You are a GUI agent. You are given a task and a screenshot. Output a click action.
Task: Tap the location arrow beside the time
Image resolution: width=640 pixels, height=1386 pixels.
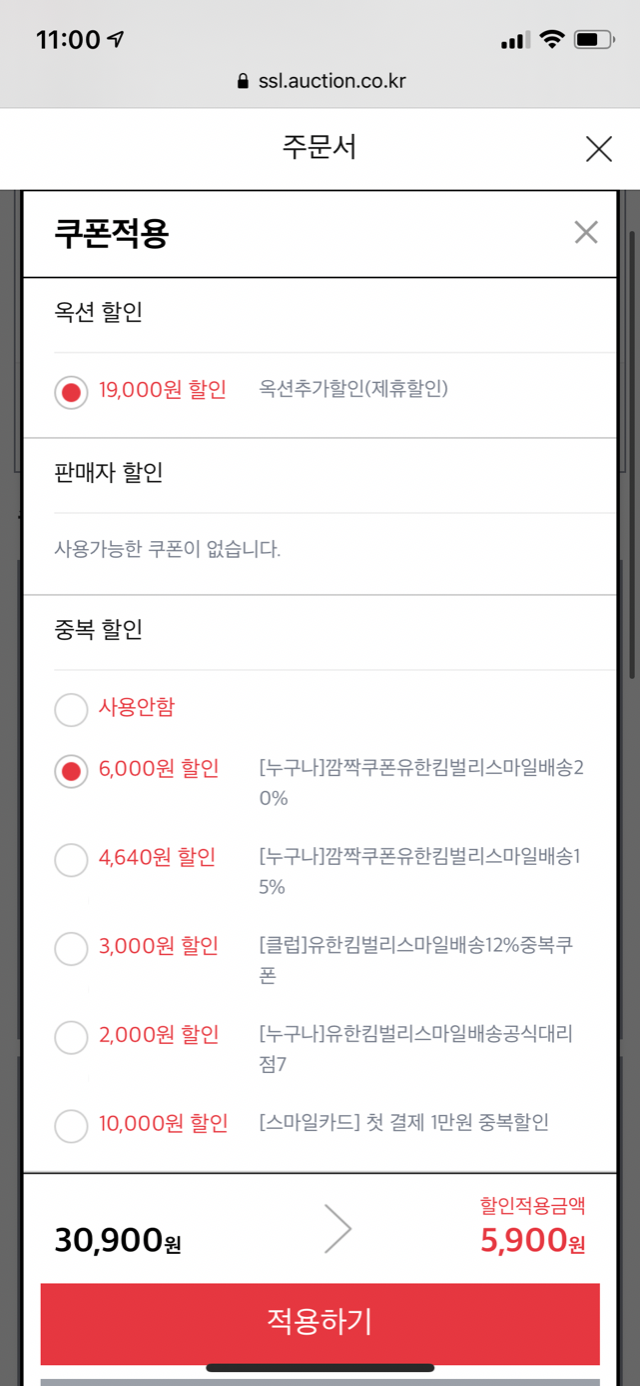tap(116, 40)
